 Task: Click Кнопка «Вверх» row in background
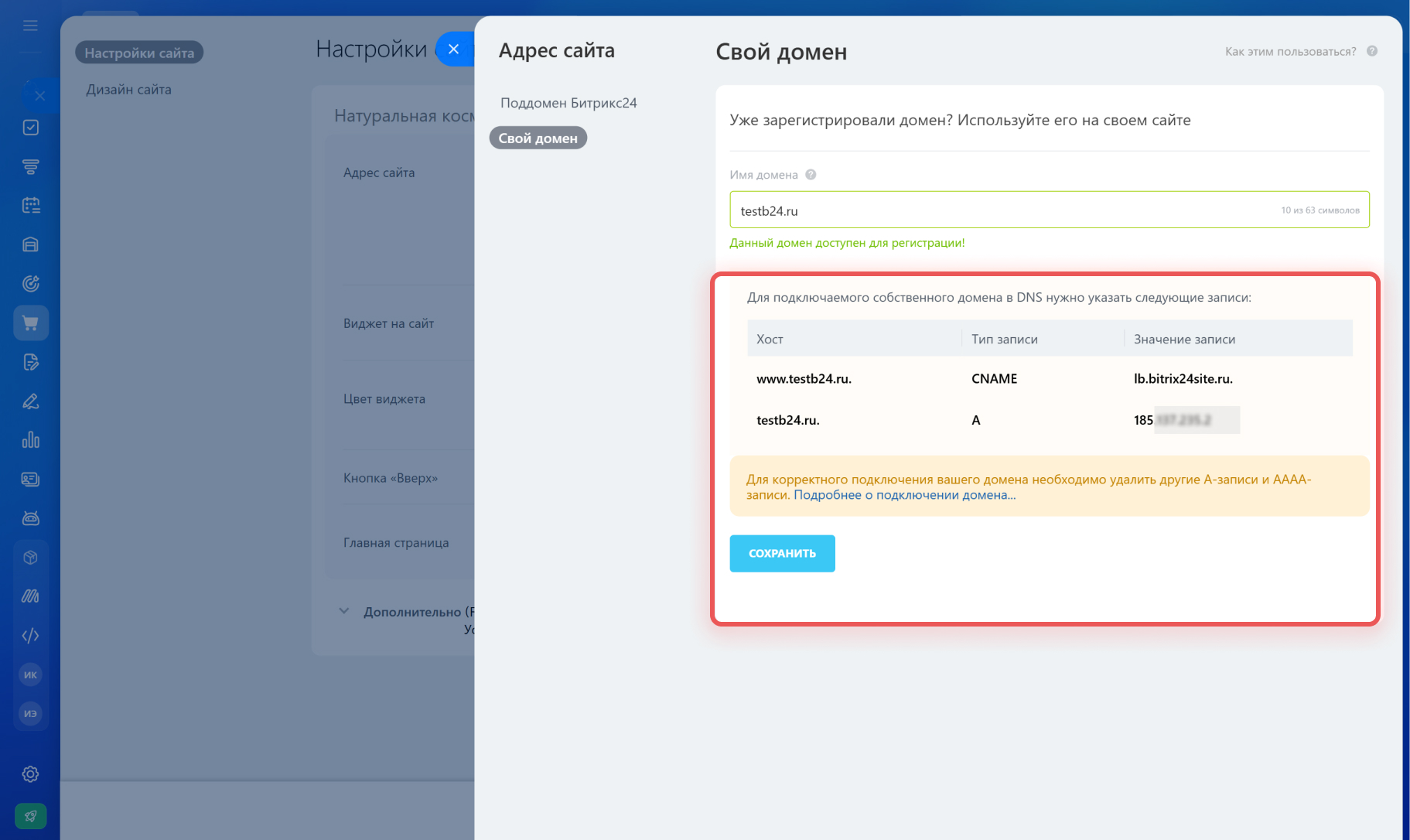(x=391, y=478)
